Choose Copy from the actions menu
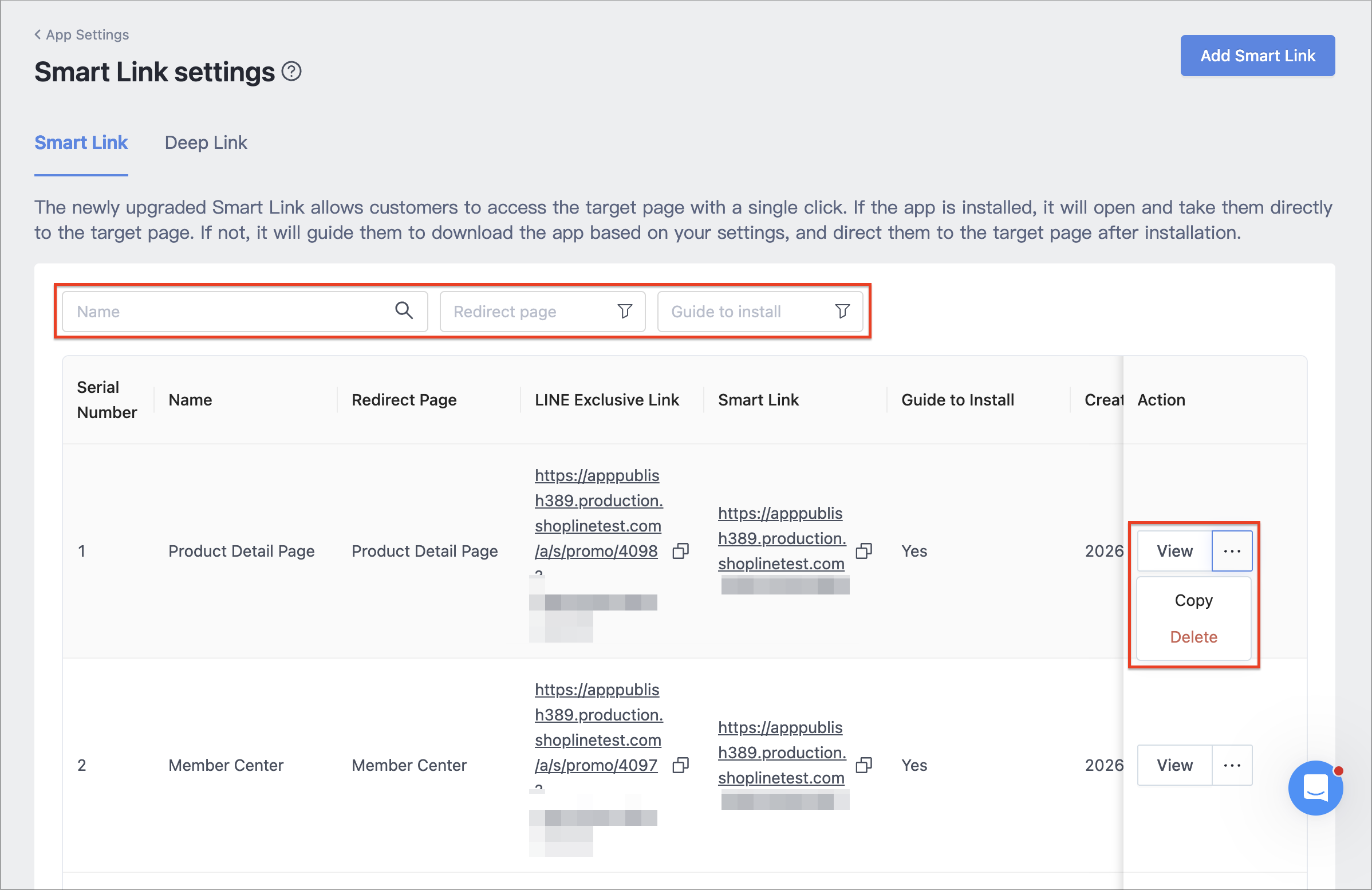 [1193, 600]
